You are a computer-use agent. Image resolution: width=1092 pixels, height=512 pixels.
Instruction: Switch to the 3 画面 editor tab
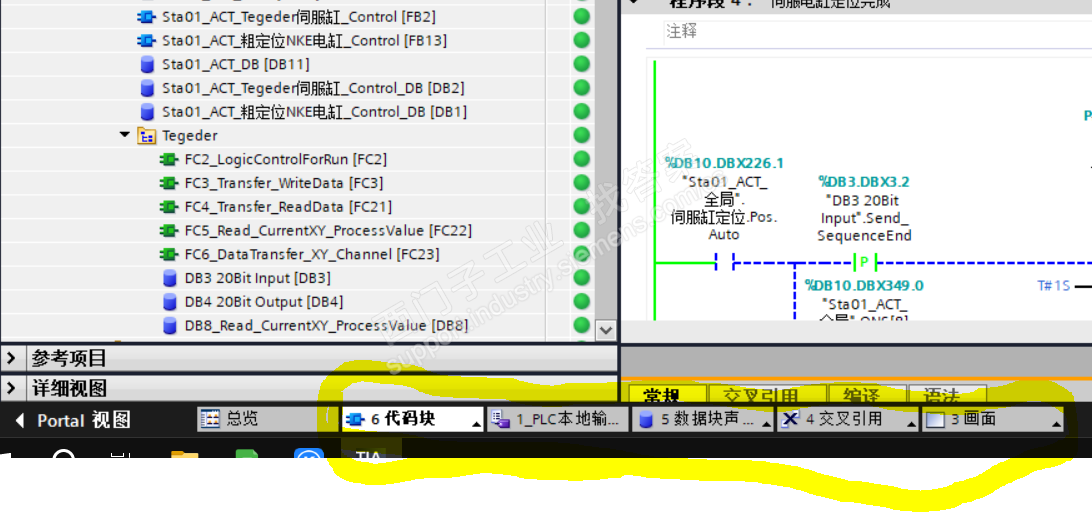click(x=992, y=419)
